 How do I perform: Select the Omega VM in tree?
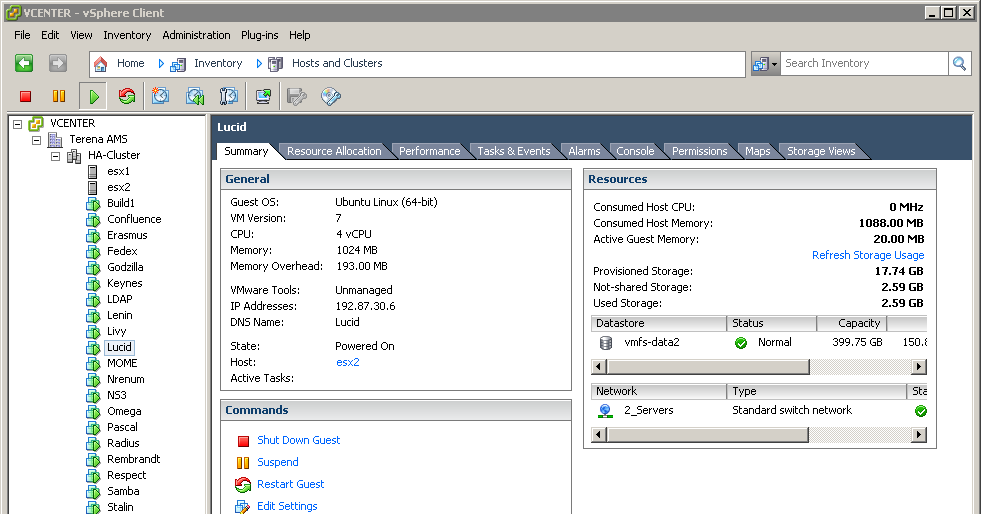(124, 411)
